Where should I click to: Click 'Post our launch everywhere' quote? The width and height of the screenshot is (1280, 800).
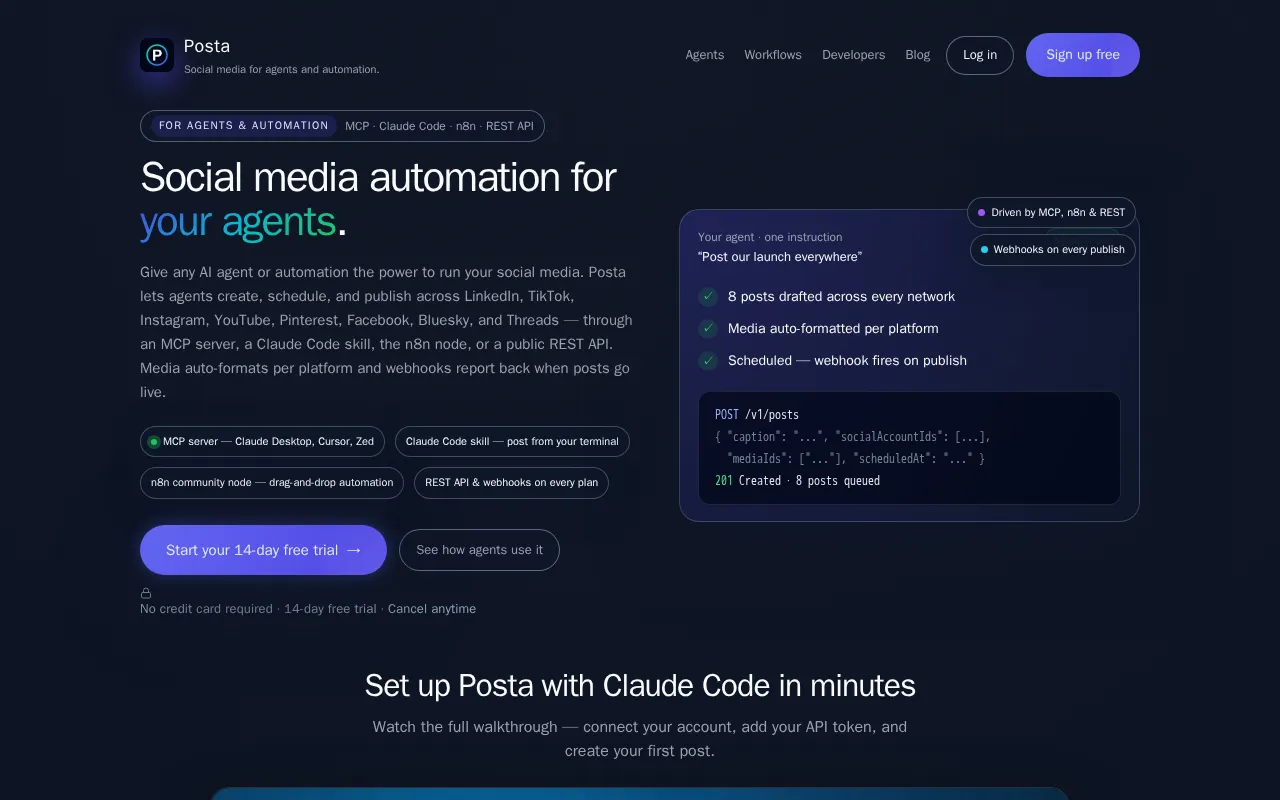click(x=780, y=257)
